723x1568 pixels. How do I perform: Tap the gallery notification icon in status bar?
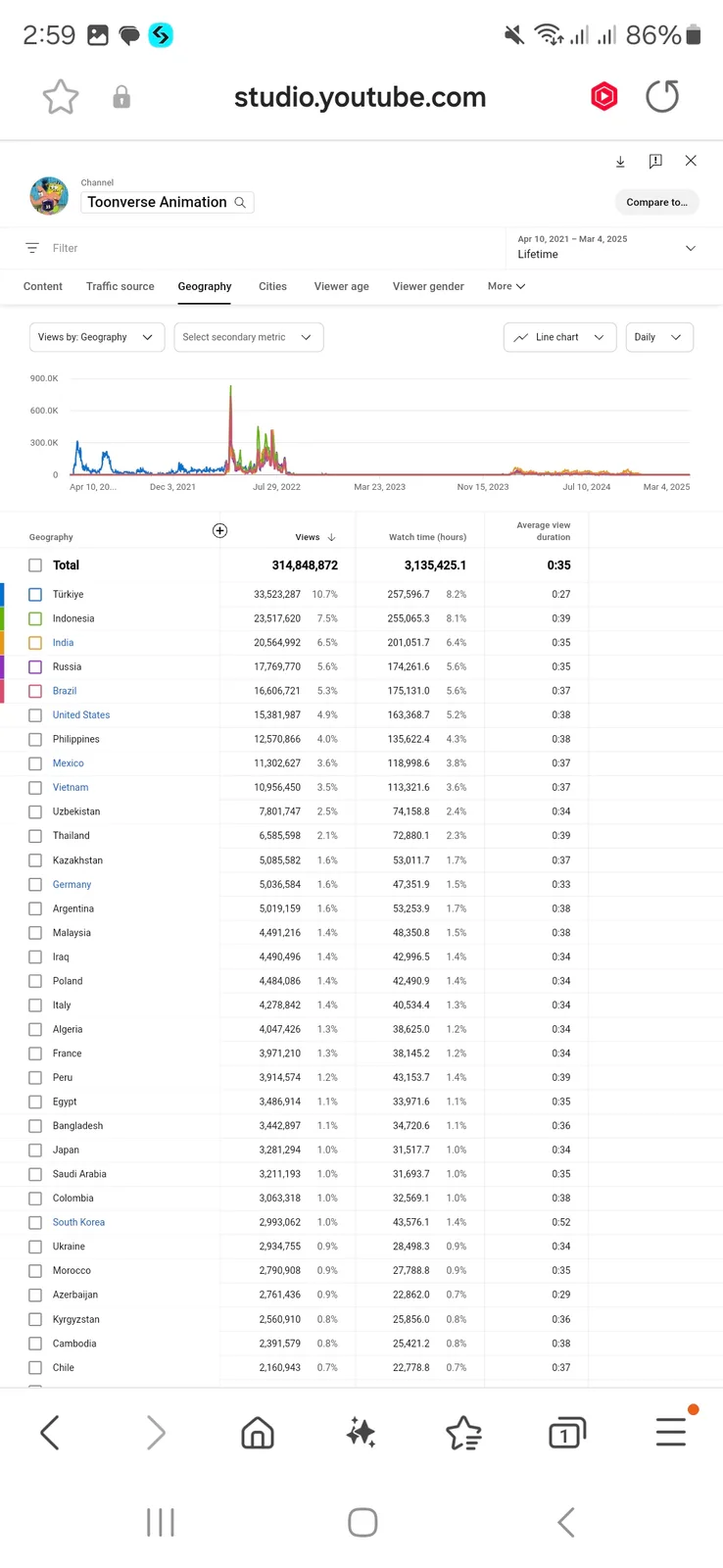point(98,35)
